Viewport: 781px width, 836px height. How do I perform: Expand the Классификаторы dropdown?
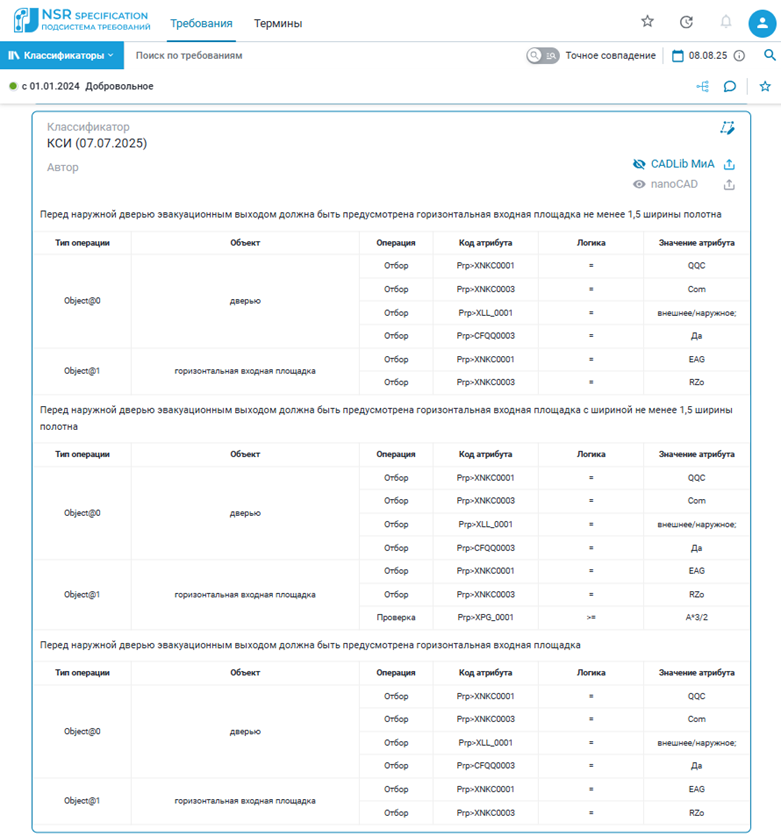pos(61,56)
